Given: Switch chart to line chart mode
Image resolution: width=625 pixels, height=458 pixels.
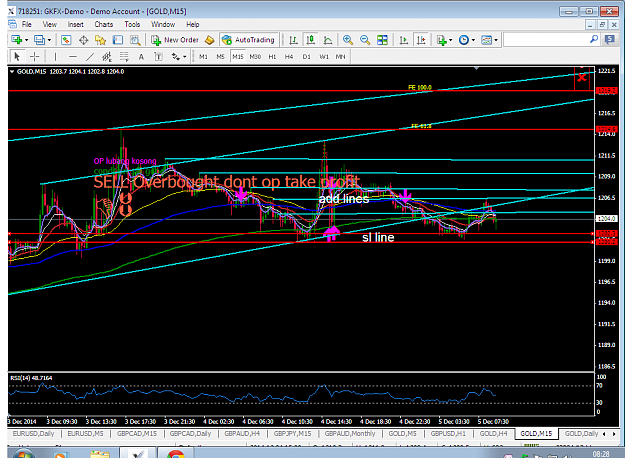Looking at the screenshot, I should [328, 40].
